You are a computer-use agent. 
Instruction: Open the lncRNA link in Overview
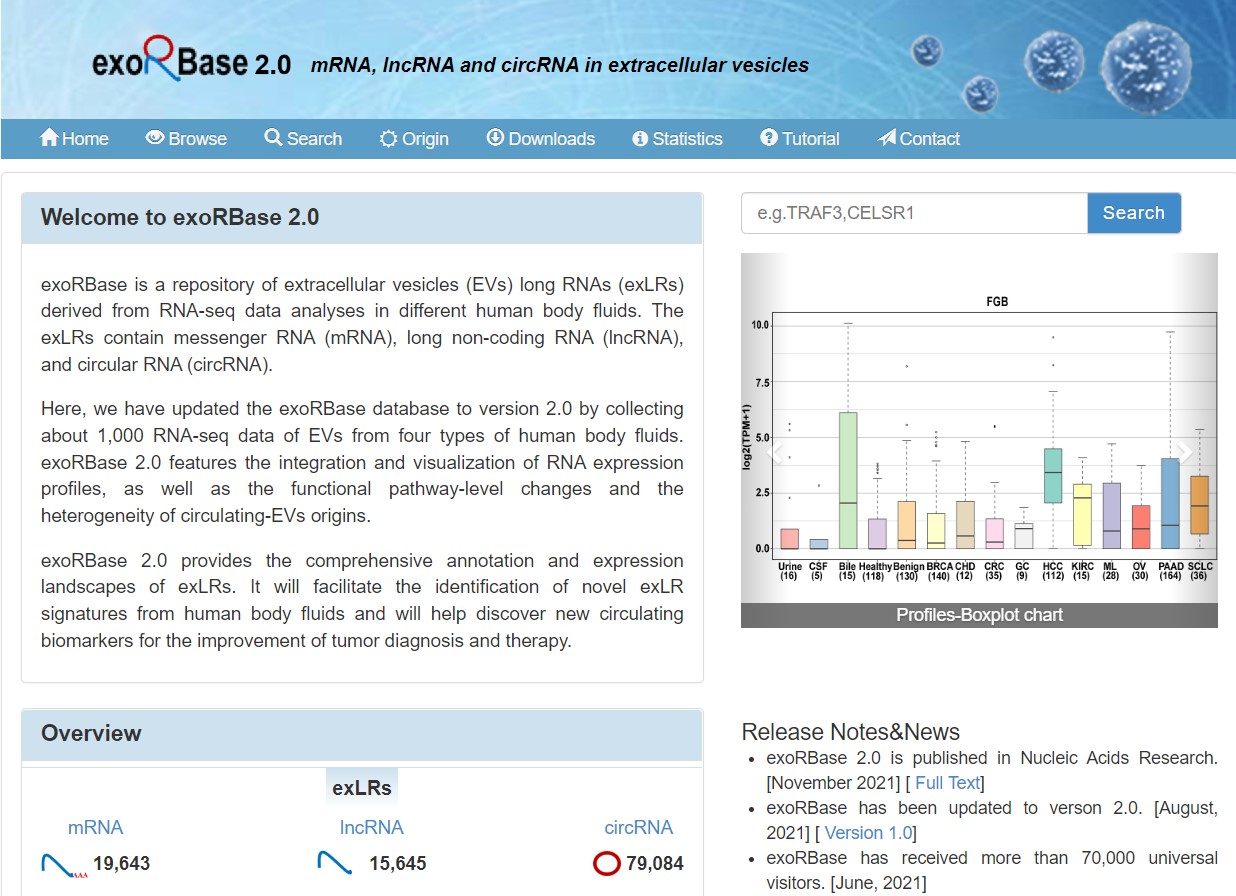click(x=372, y=828)
